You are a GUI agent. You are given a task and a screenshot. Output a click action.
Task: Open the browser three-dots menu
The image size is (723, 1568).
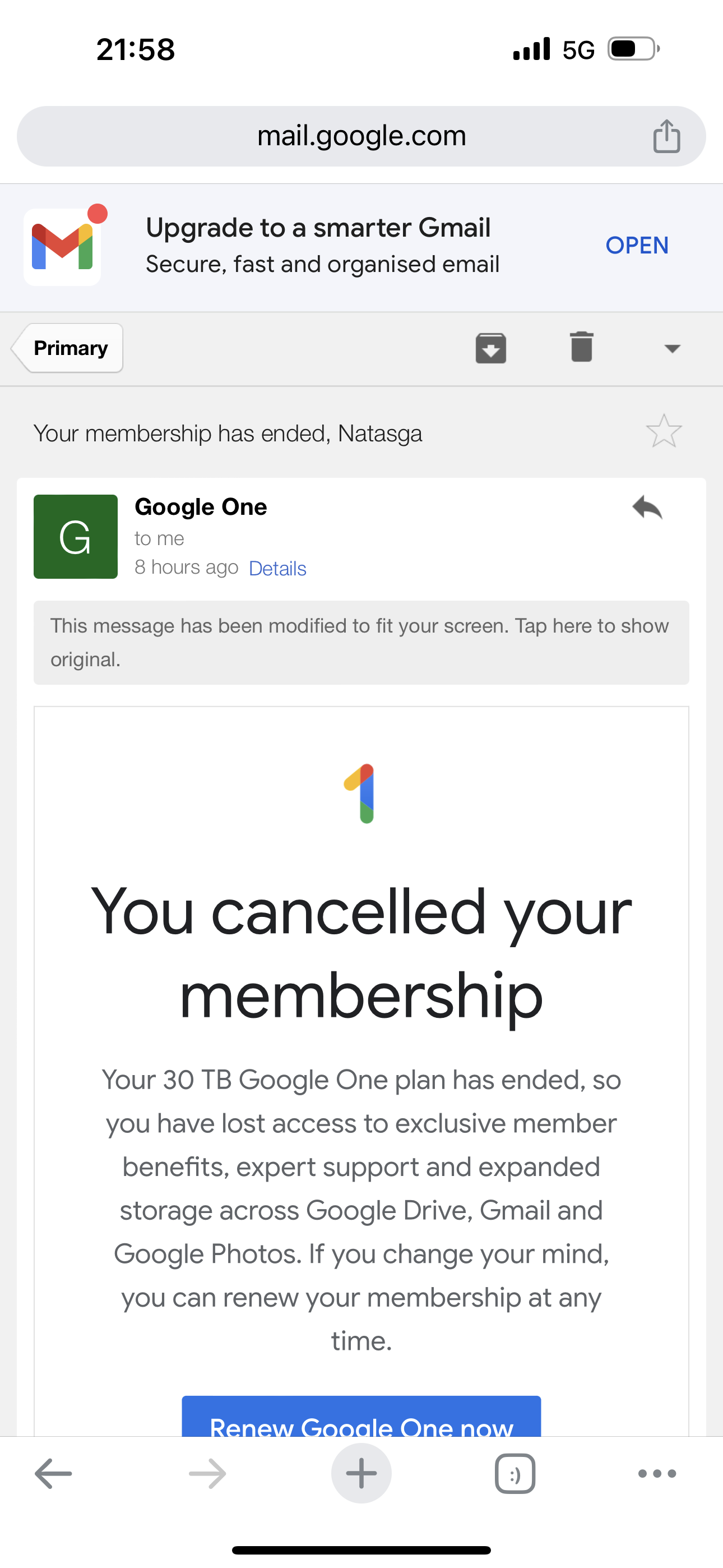(x=657, y=1474)
